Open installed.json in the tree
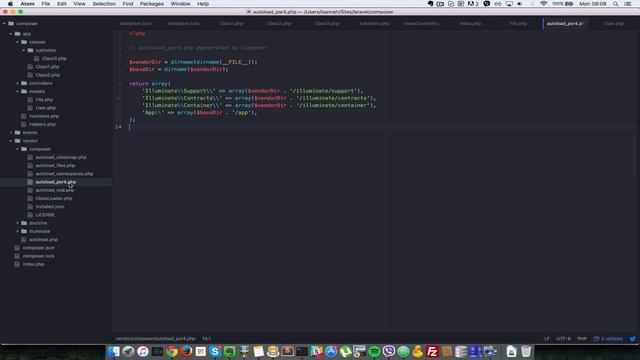The image size is (640, 360). point(50,207)
